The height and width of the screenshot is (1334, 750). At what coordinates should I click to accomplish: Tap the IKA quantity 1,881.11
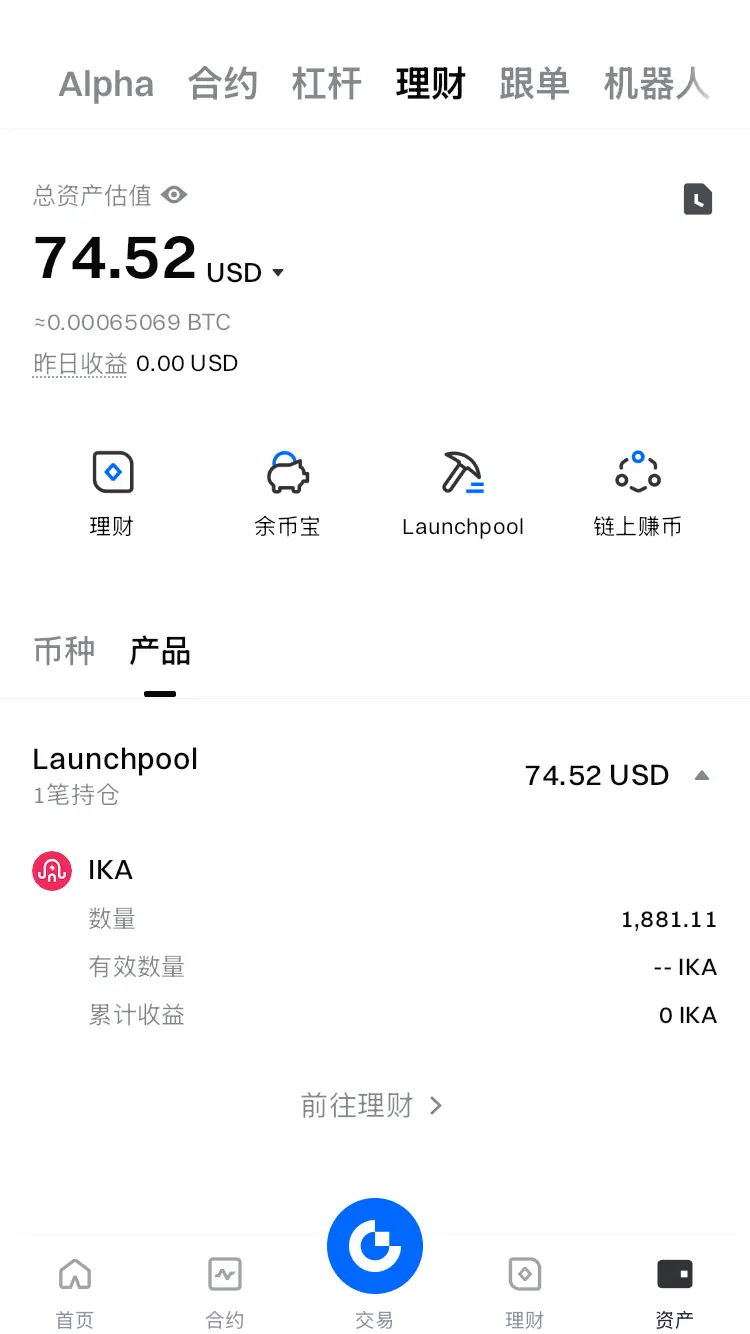click(669, 919)
